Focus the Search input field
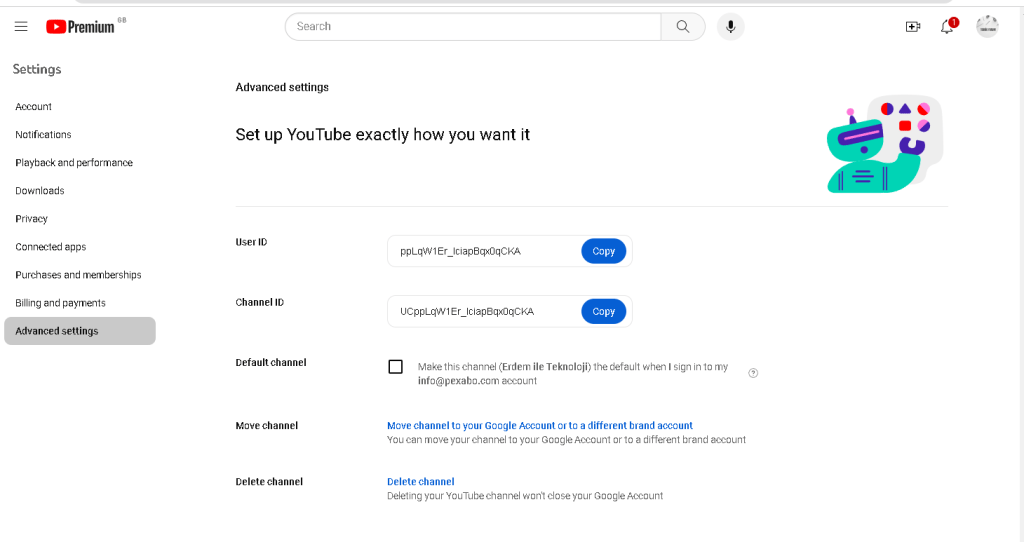 (473, 27)
